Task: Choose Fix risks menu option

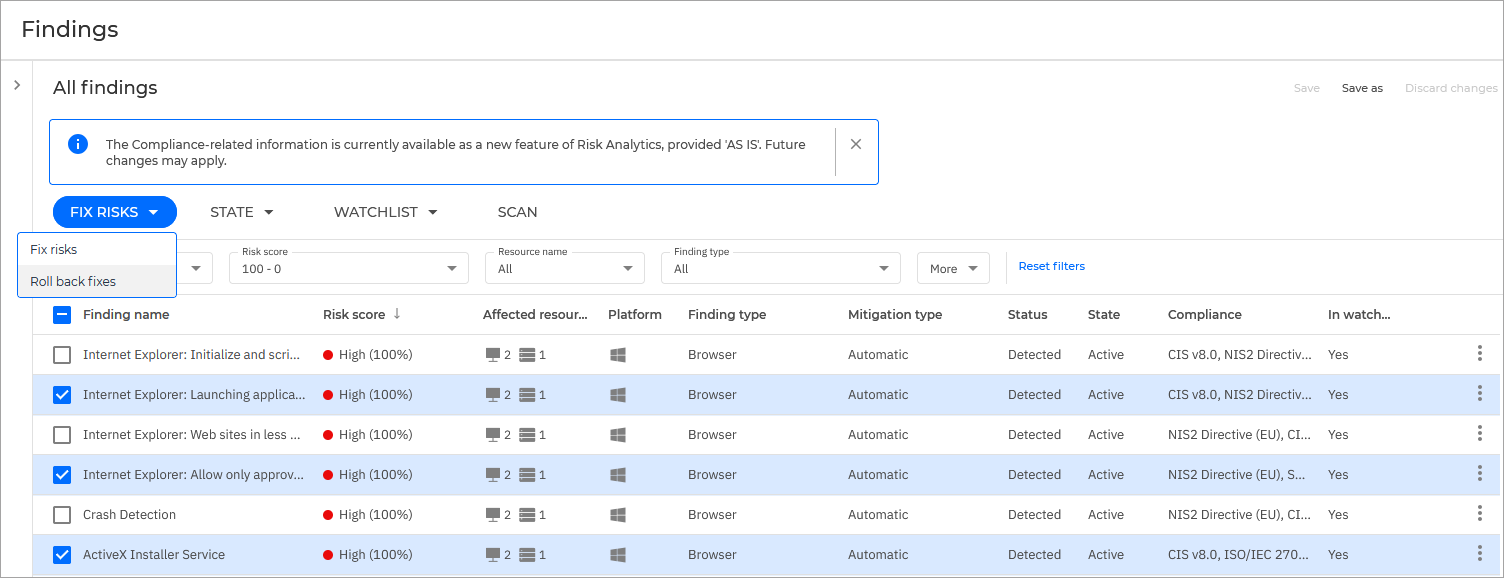Action: pyautogui.click(x=54, y=249)
